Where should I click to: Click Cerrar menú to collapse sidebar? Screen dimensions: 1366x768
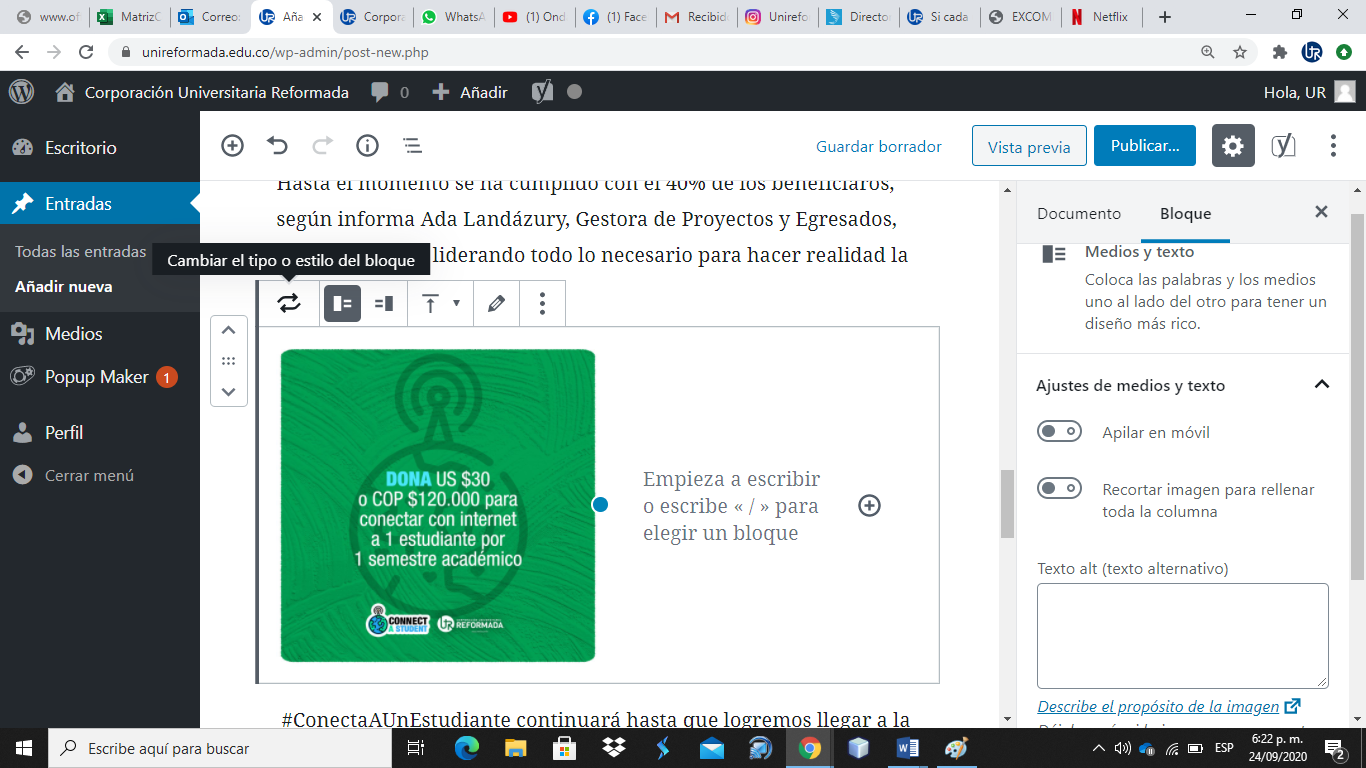click(100, 475)
